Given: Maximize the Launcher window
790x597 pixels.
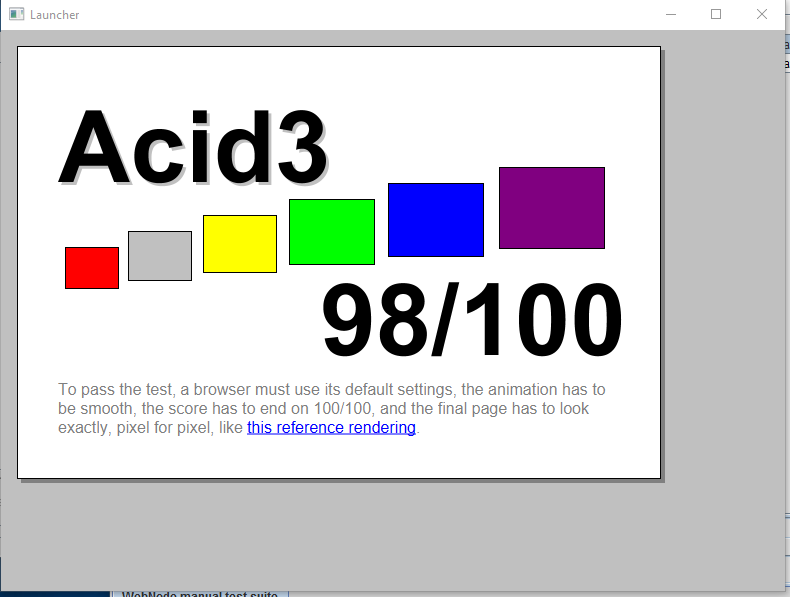Looking at the screenshot, I should pos(716,15).
